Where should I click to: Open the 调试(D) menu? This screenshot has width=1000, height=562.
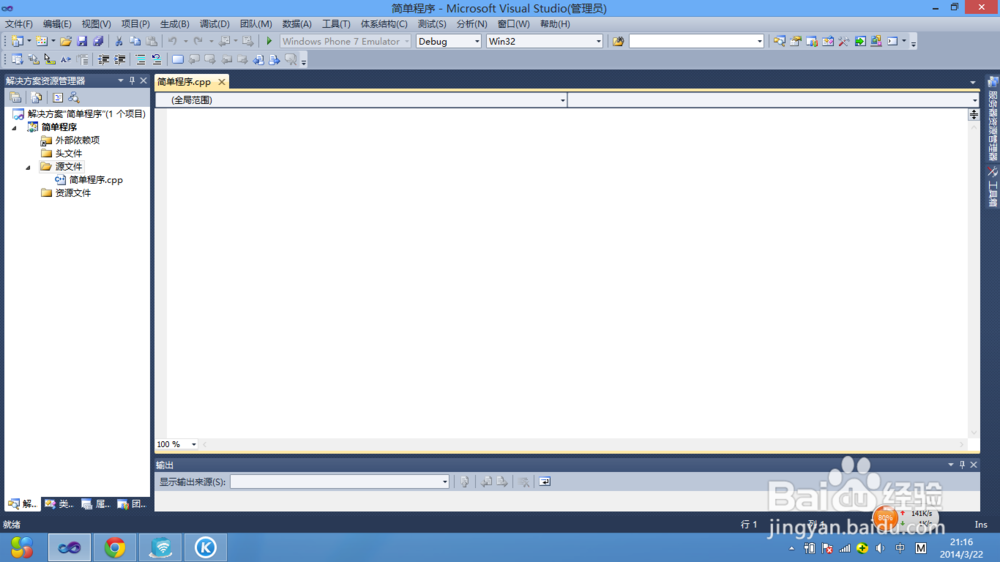(214, 24)
